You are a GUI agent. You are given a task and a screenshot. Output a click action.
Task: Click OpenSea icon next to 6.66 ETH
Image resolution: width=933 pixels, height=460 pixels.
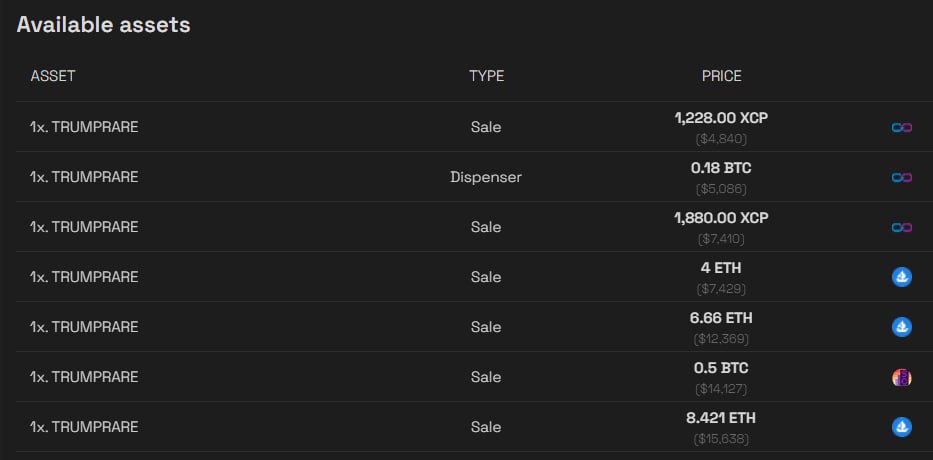901,327
